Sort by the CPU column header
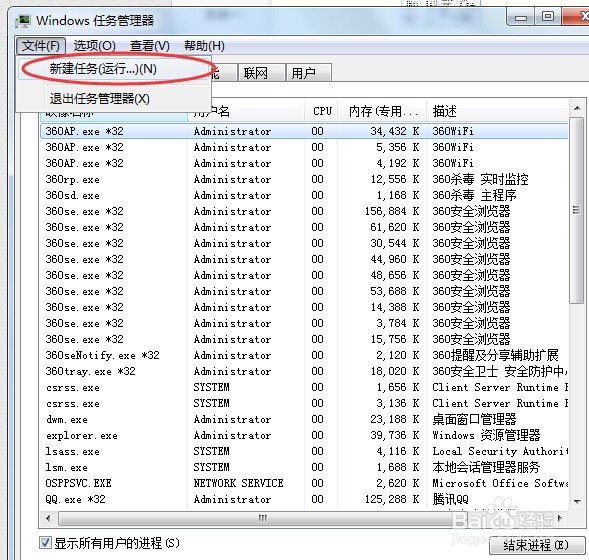This screenshot has width=589, height=560. (x=322, y=111)
